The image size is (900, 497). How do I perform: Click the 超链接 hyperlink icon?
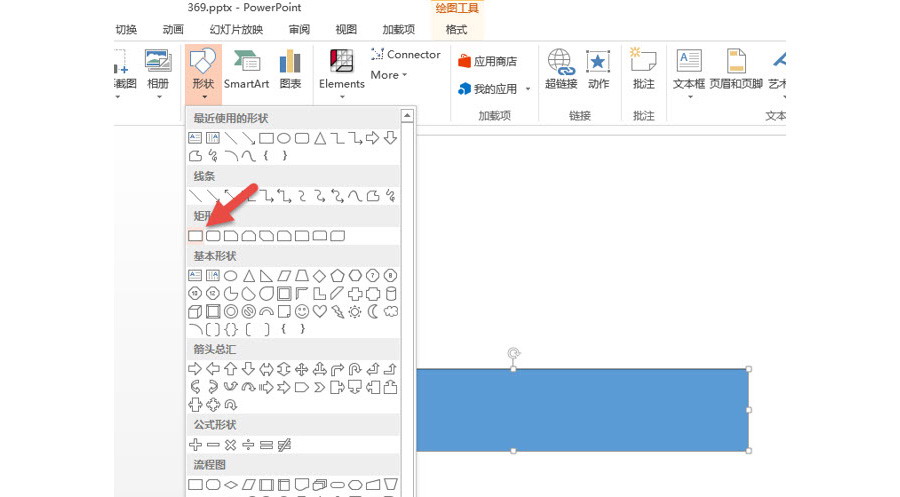click(560, 70)
